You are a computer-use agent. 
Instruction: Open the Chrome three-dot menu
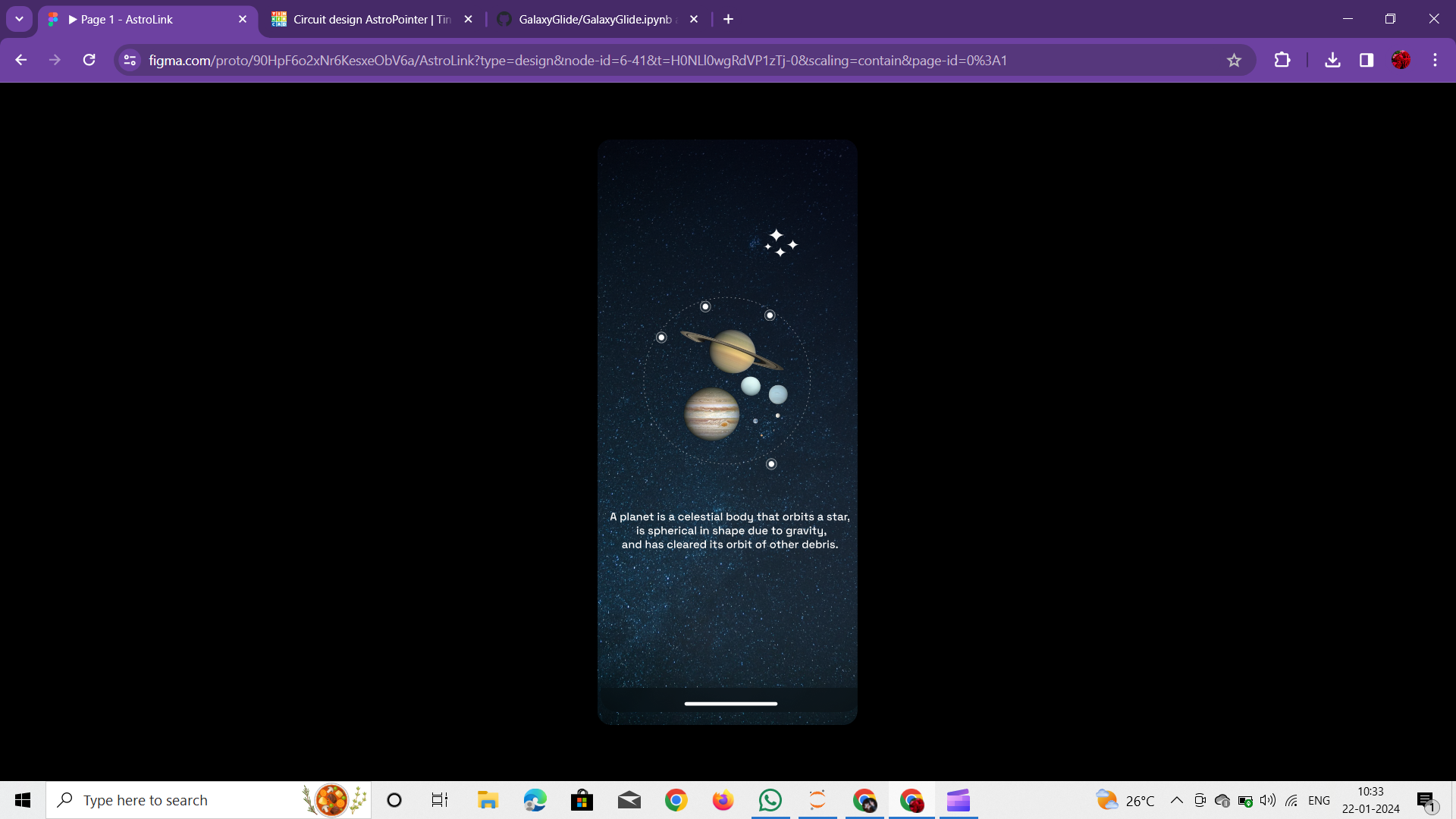[1435, 61]
